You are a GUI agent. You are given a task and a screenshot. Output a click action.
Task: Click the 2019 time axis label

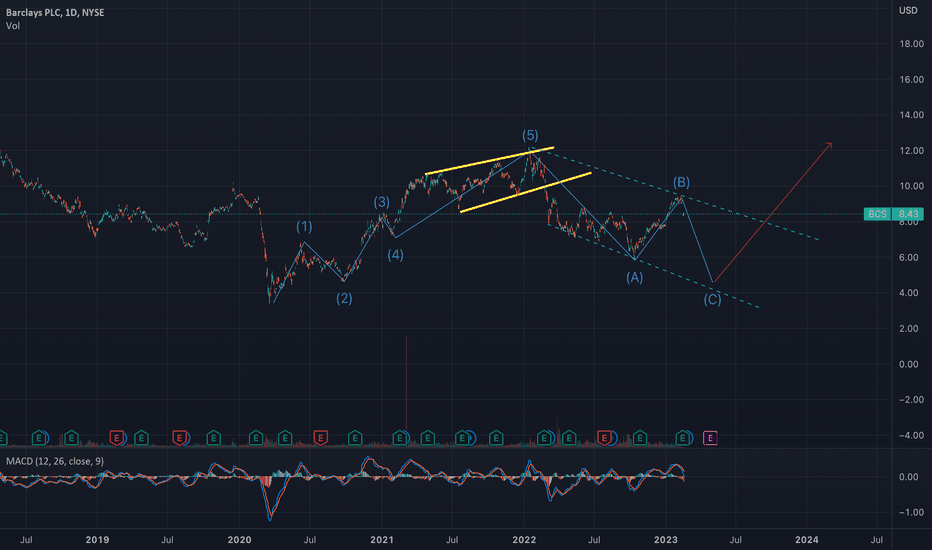tap(97, 540)
